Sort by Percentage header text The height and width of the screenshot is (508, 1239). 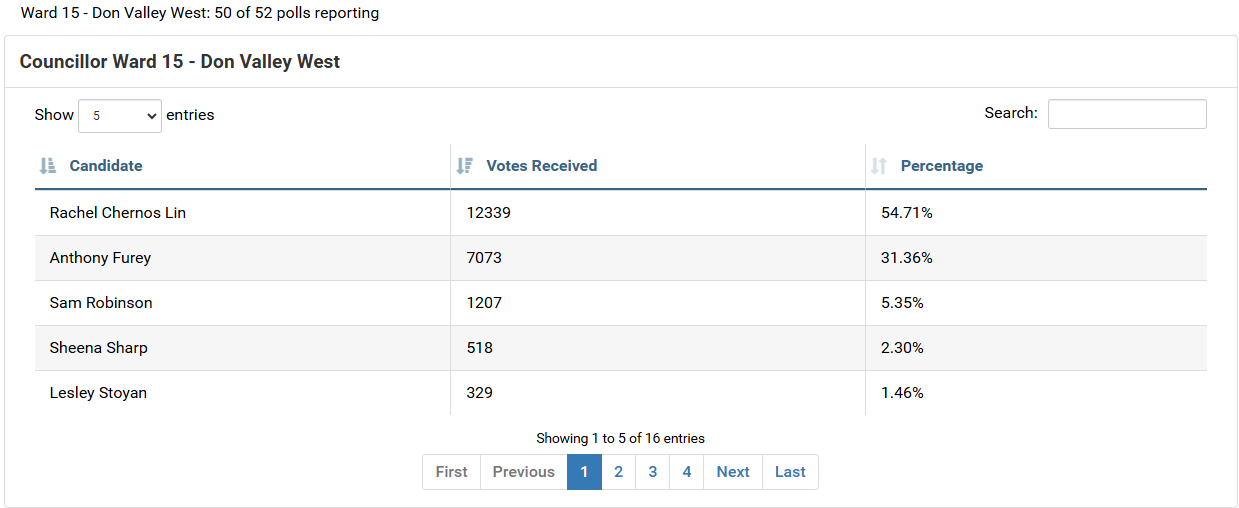point(942,166)
